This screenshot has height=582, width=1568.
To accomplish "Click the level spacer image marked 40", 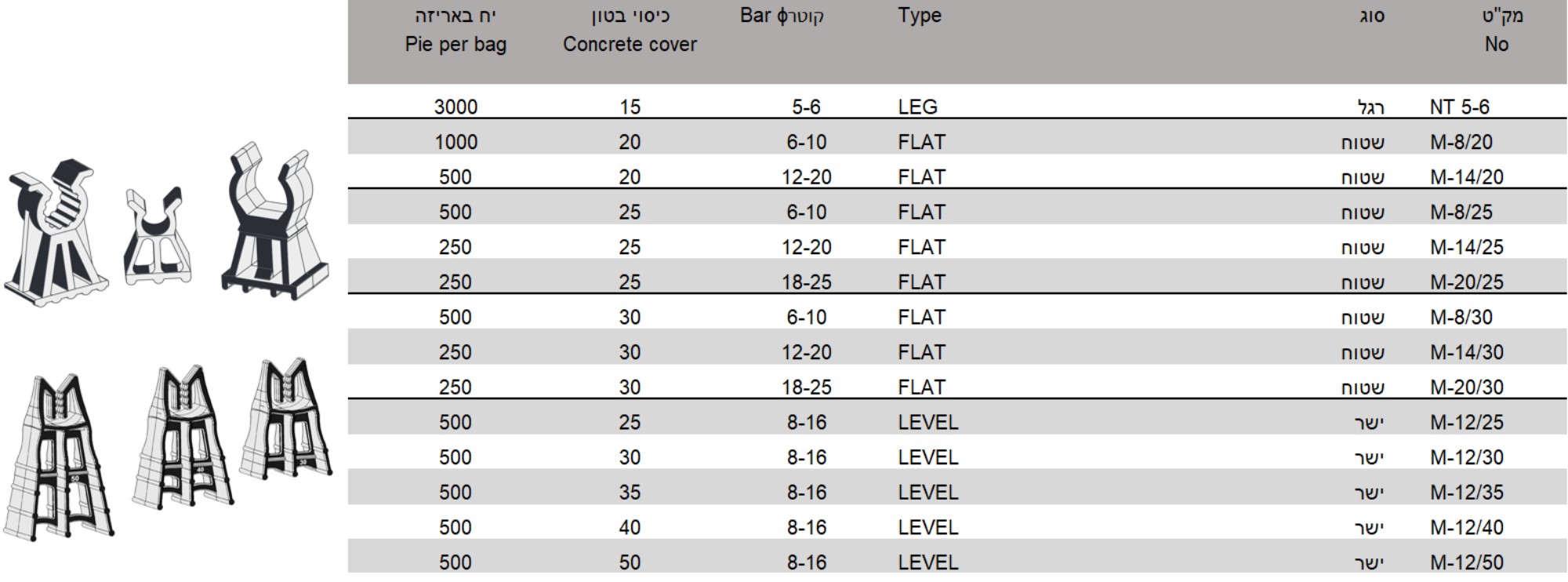I will [184, 439].
